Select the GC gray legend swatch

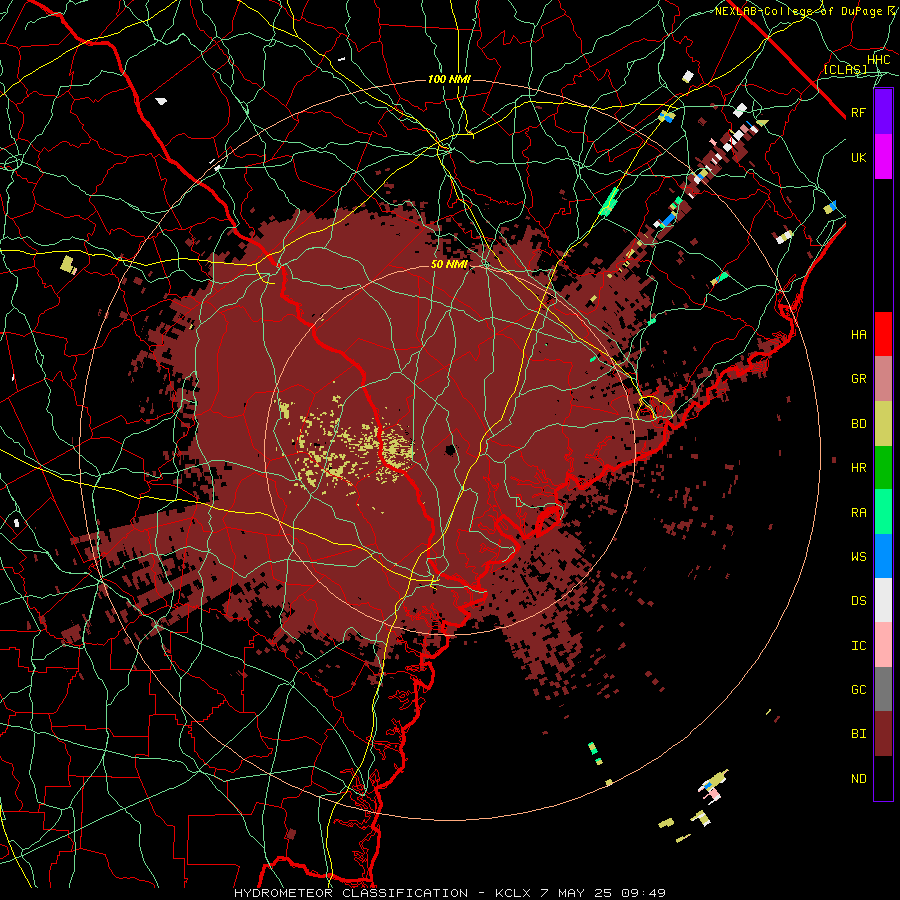tap(883, 689)
